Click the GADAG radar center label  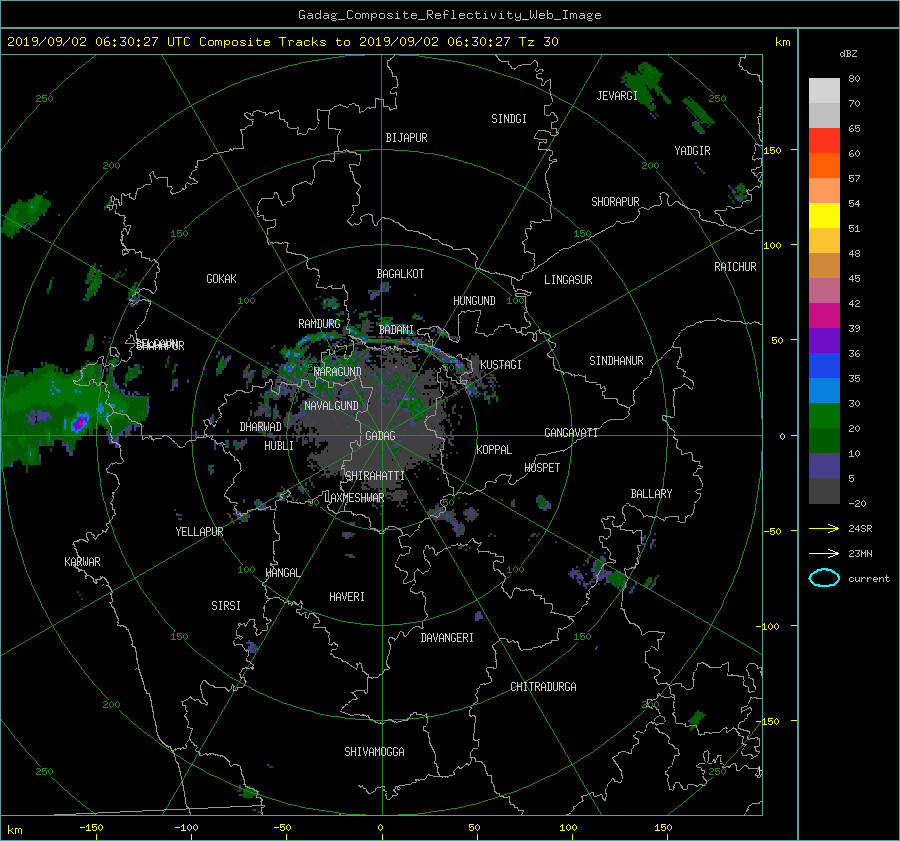[380, 436]
